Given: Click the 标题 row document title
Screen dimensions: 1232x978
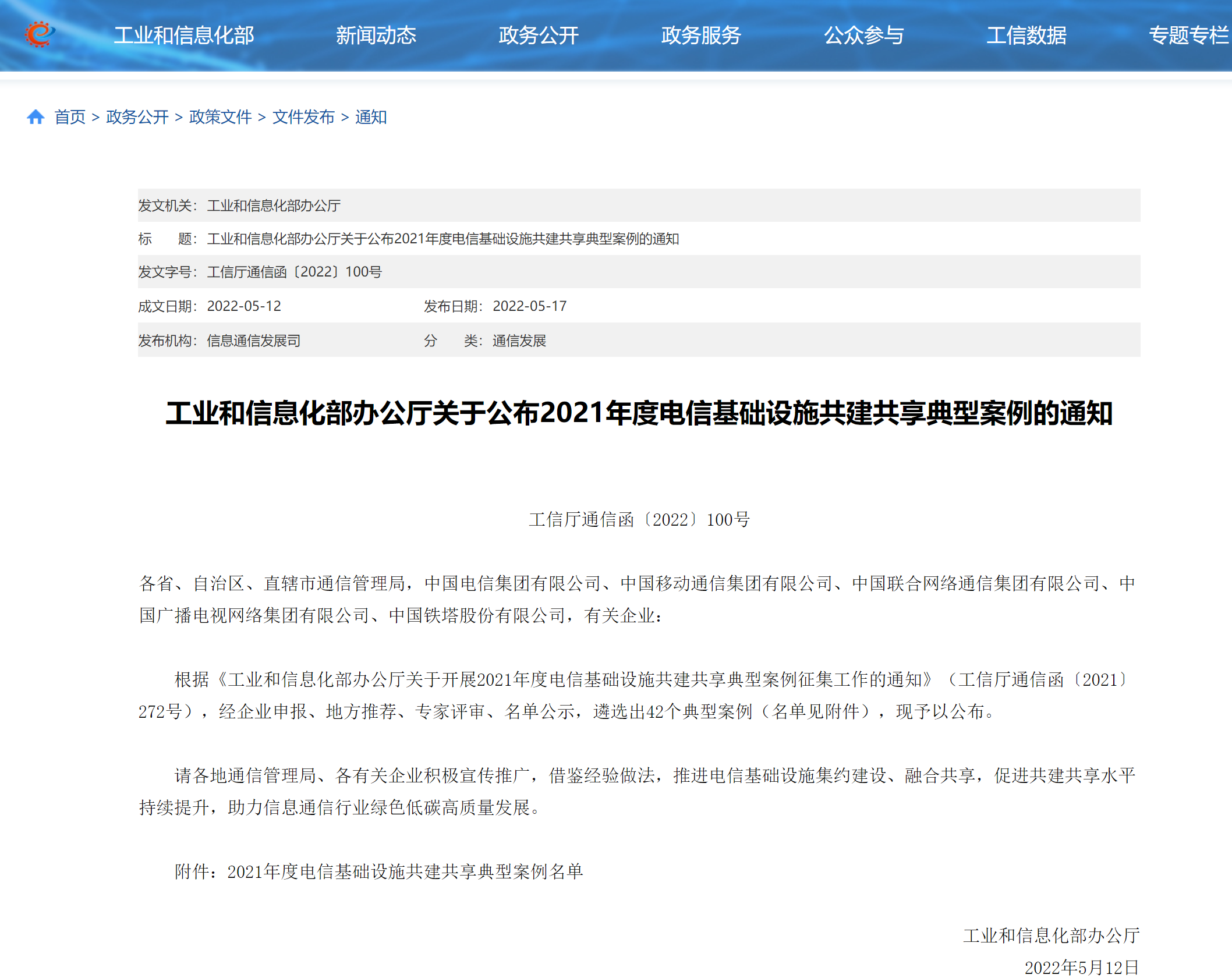Looking at the screenshot, I should (x=443, y=239).
